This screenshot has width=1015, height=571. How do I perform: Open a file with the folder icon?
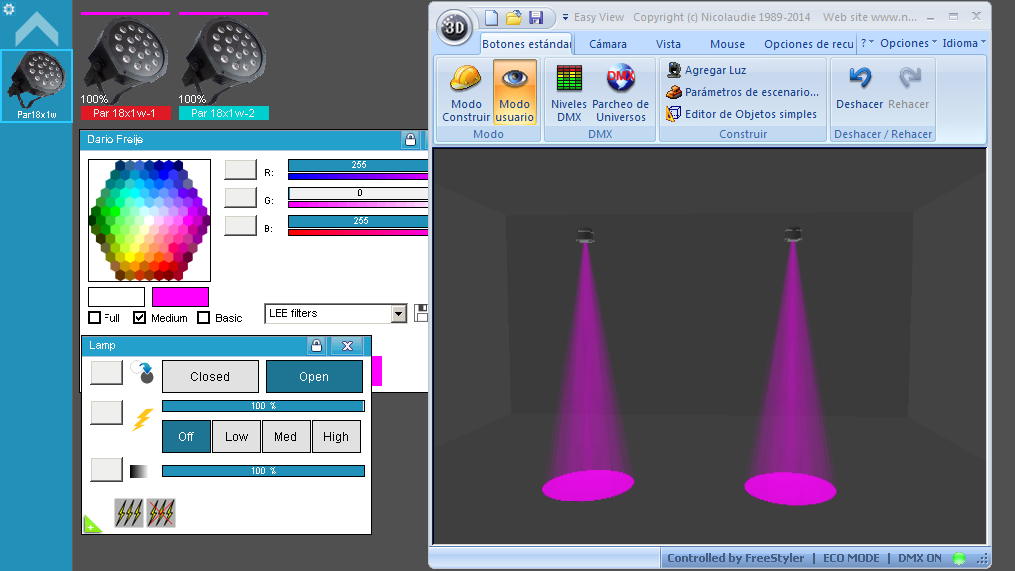point(514,17)
